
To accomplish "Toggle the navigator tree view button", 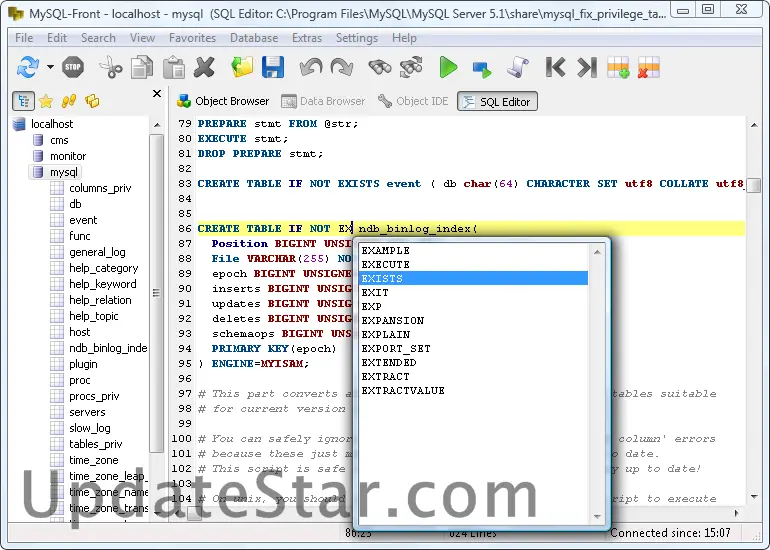I will [23, 101].
